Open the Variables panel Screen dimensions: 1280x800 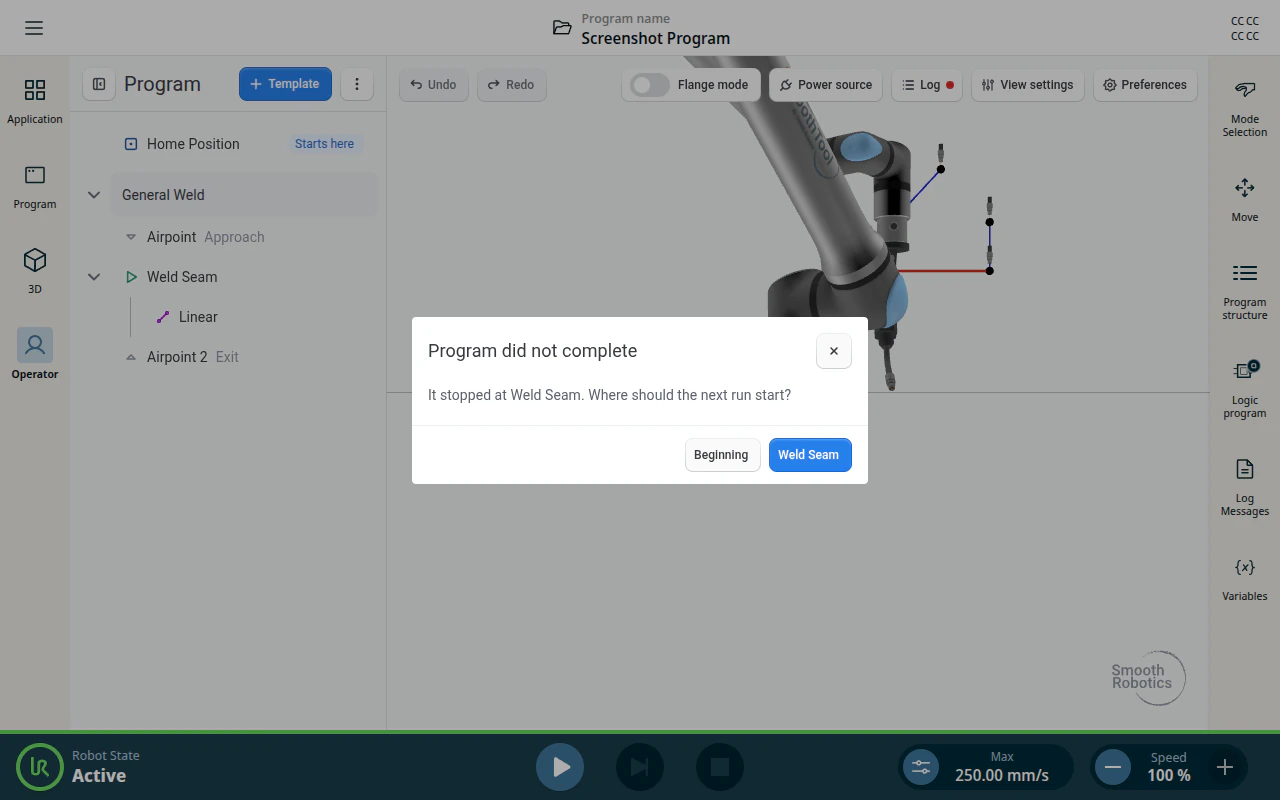pyautogui.click(x=1245, y=579)
